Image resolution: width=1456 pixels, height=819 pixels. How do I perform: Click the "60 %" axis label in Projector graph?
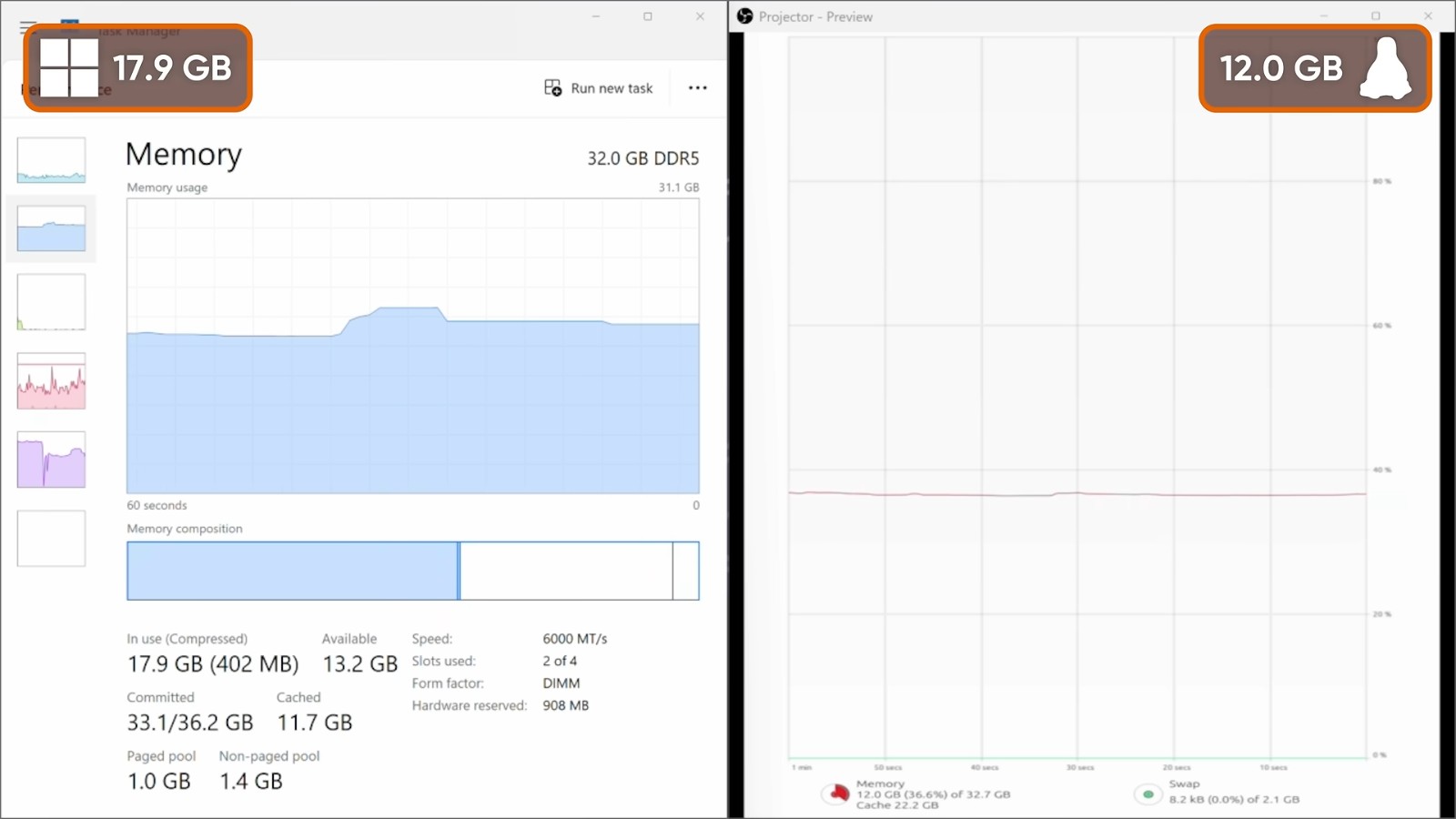click(x=1382, y=326)
